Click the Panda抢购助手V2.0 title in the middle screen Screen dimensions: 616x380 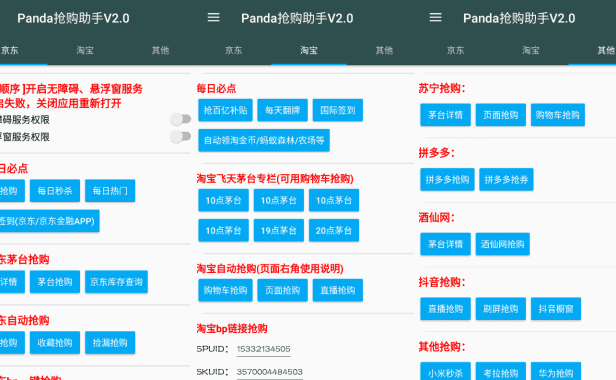[x=297, y=18]
